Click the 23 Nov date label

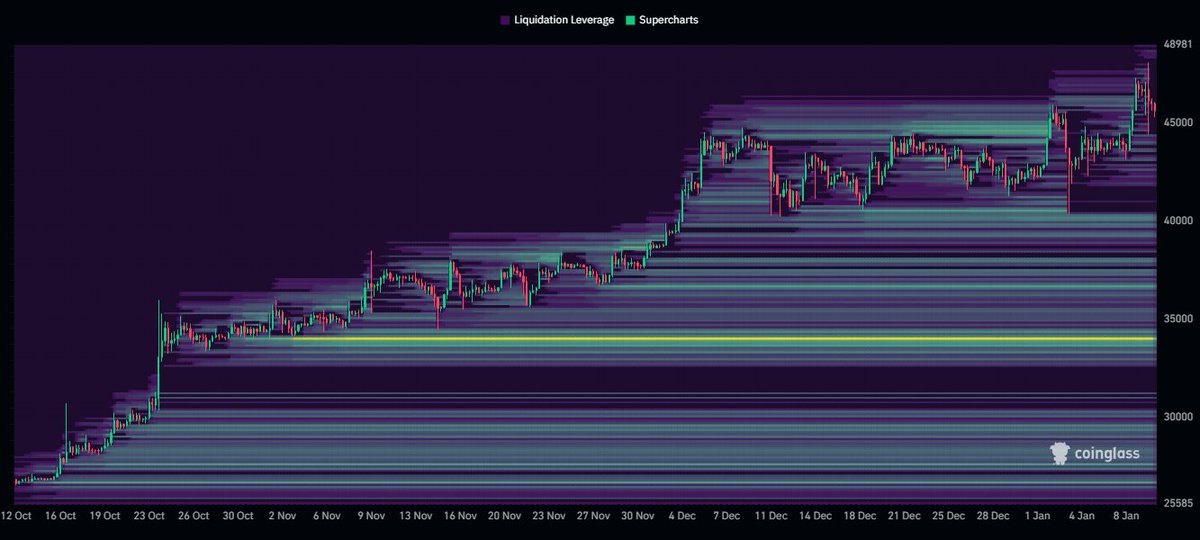click(x=549, y=517)
